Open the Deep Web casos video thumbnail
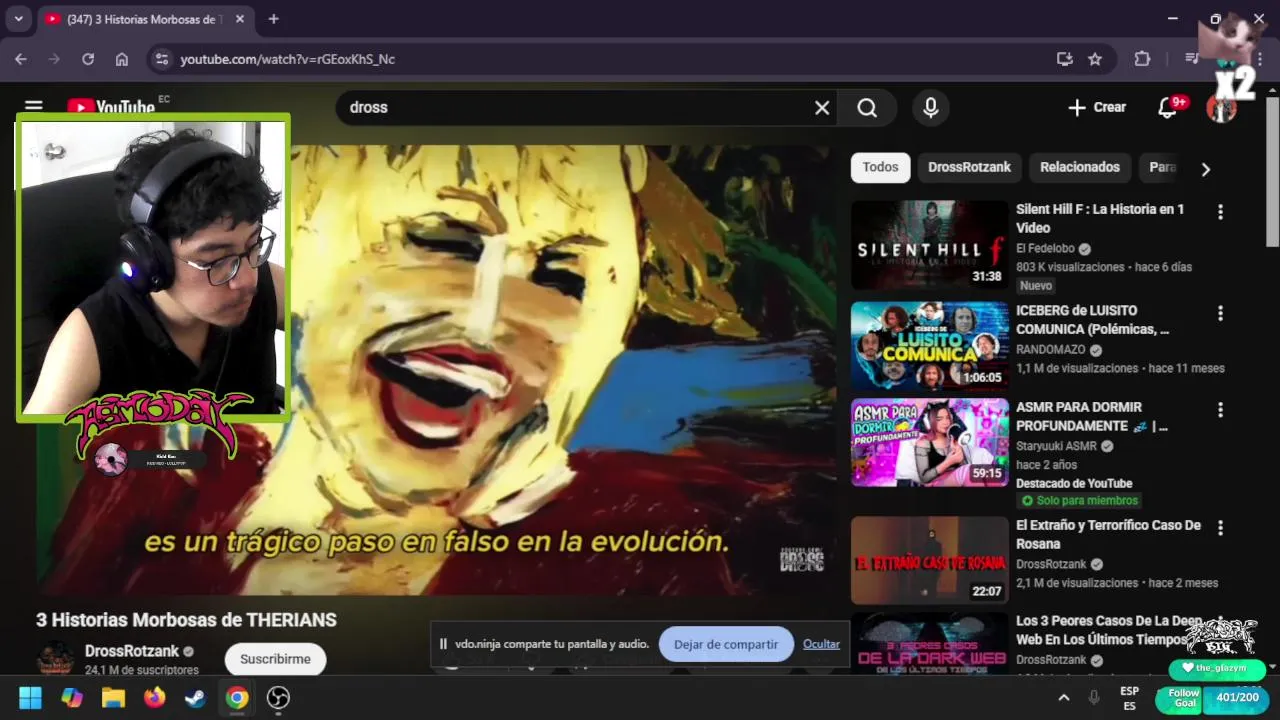Screen dimensions: 1280x720 tap(930, 643)
